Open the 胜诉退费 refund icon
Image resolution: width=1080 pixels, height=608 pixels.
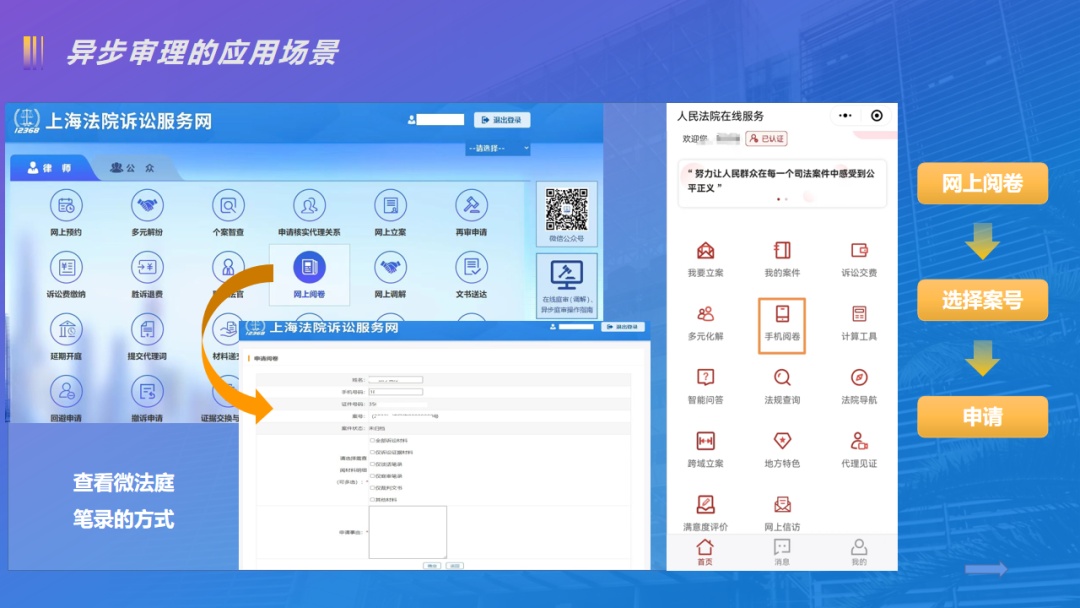point(147,268)
